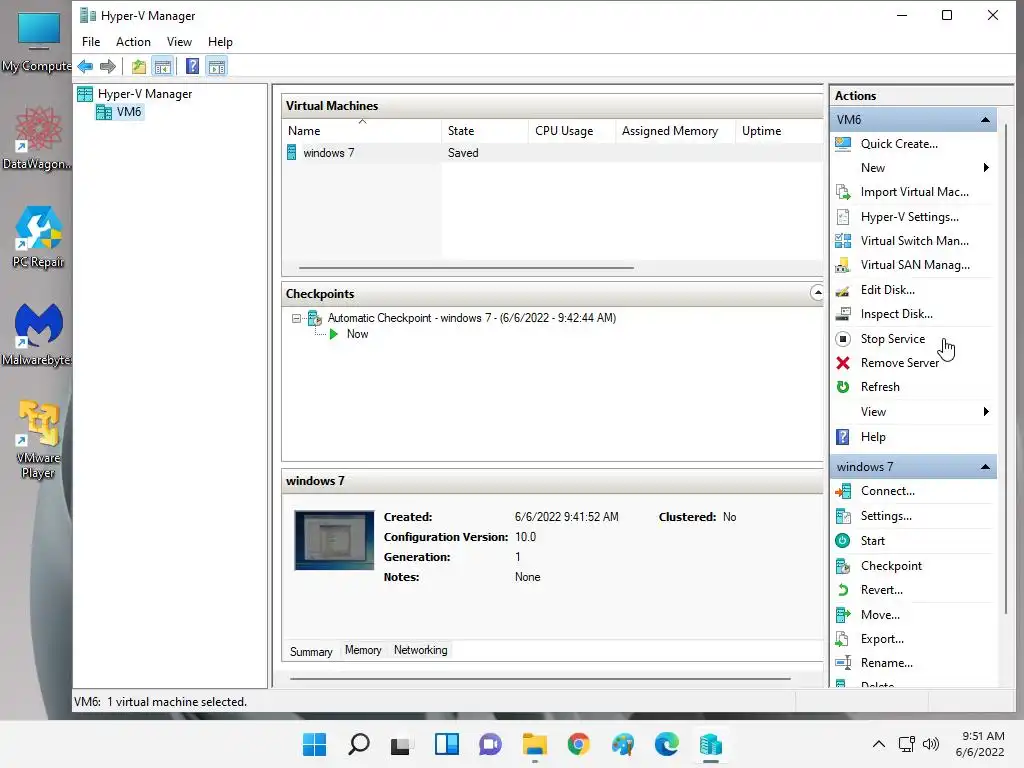This screenshot has height=768, width=1024.
Task: Click Stop Service action
Action: pyautogui.click(x=892, y=339)
